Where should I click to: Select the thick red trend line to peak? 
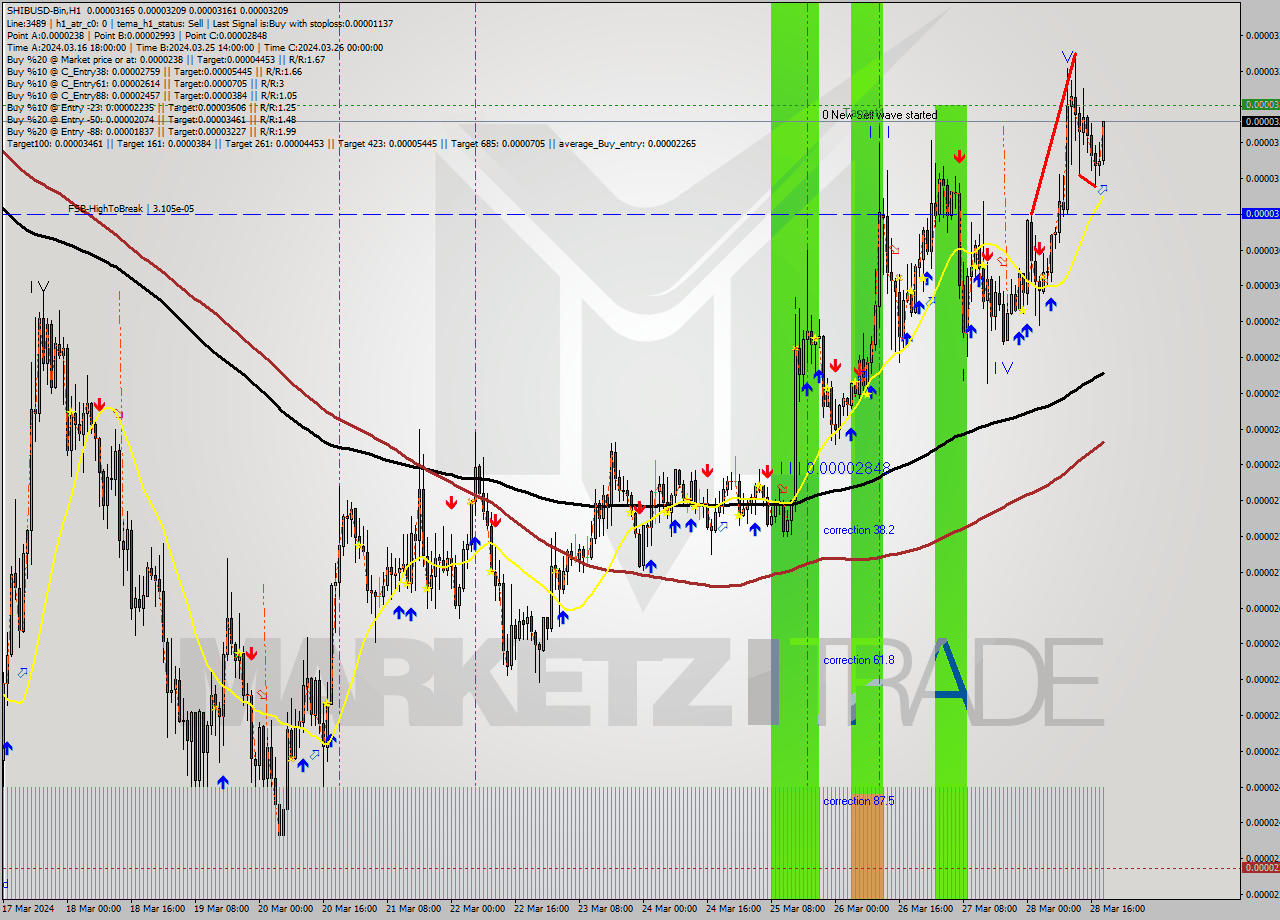1052,135
